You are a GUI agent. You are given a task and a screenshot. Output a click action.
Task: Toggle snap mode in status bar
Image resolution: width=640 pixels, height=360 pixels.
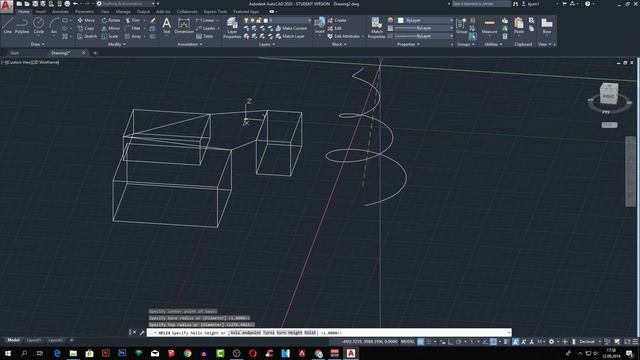coord(429,342)
